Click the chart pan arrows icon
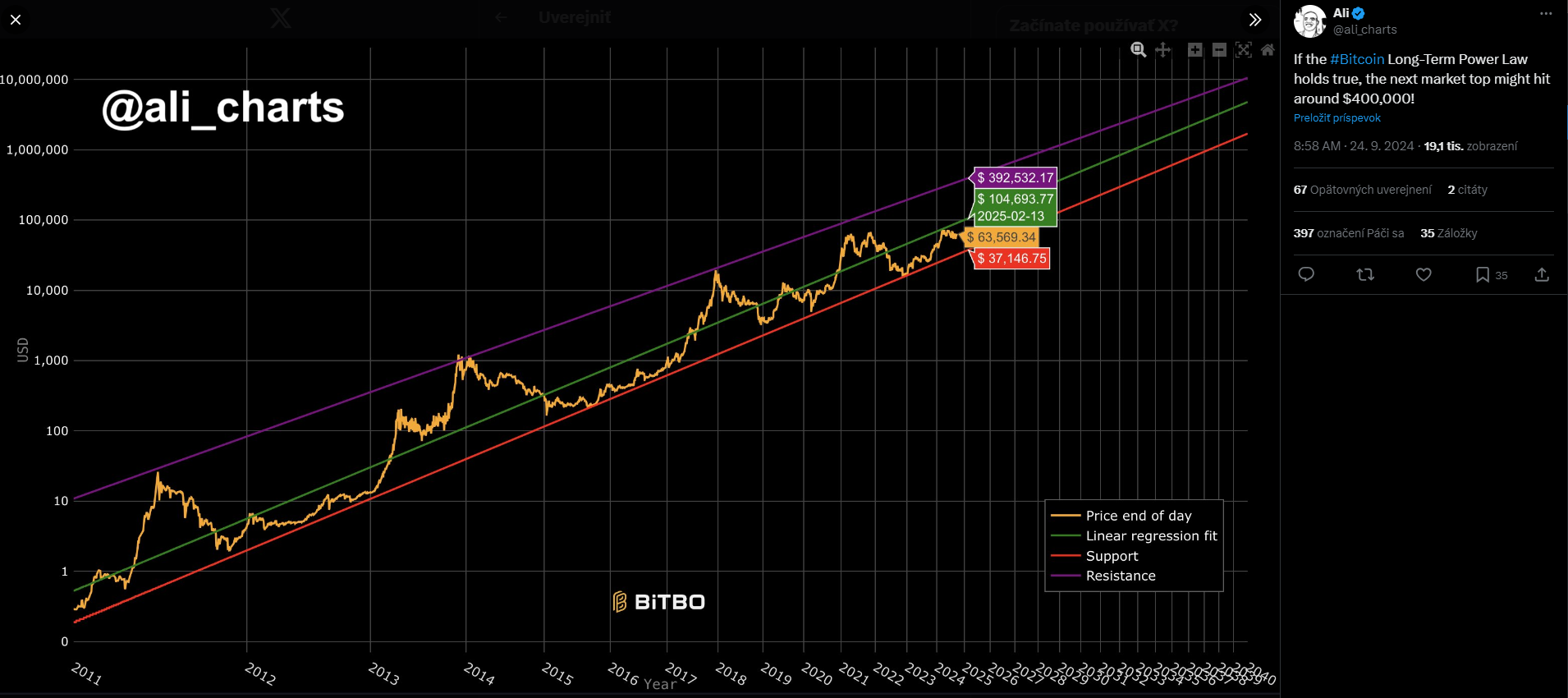Screen dimensions: 1568x698 coord(1162,50)
